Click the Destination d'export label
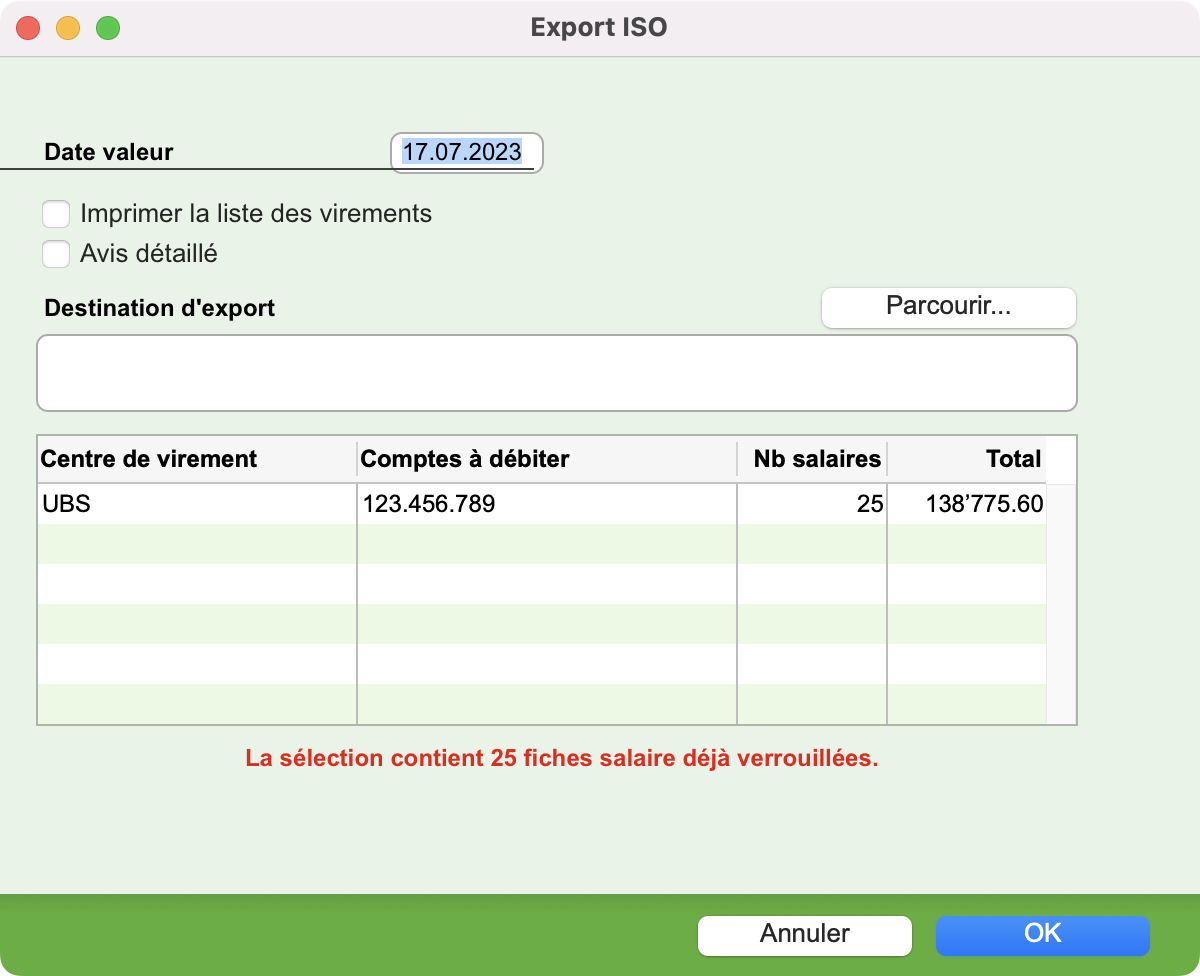The image size is (1200, 976). pyautogui.click(x=160, y=308)
